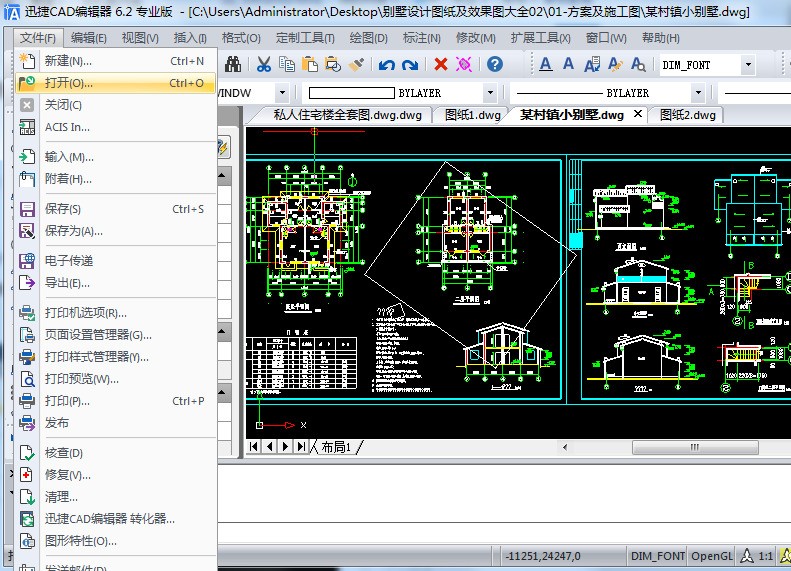Switch to 图纸1.dwg tab
Viewport: 791px width, 571px height.
click(x=473, y=115)
